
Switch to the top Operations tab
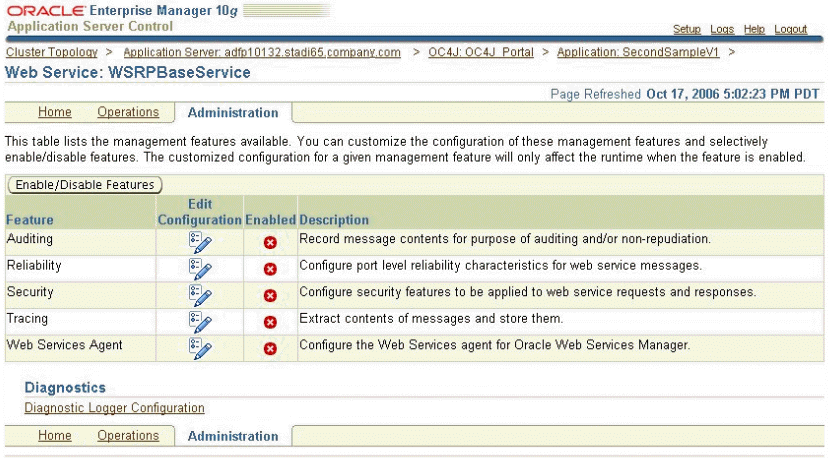[x=128, y=112]
